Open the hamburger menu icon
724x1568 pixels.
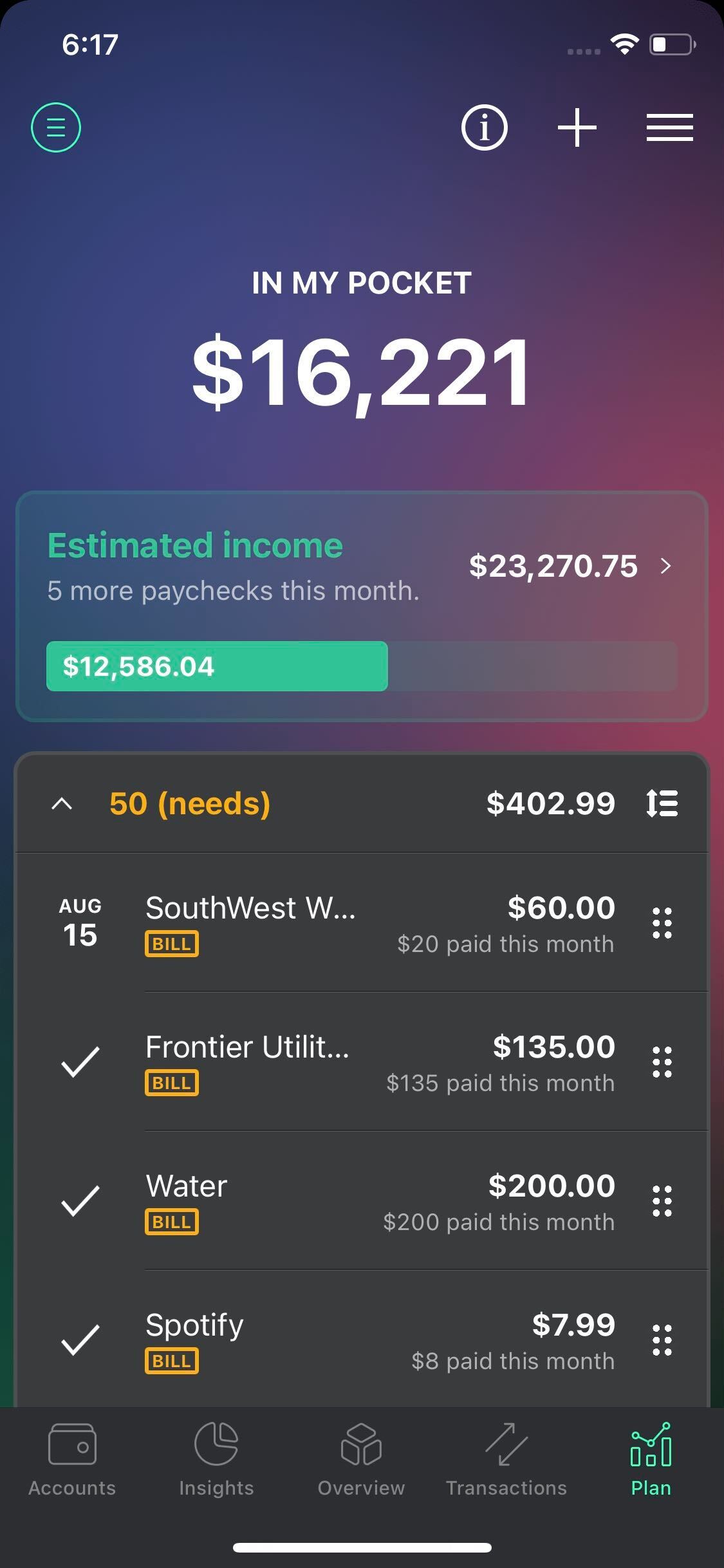pyautogui.click(x=669, y=127)
